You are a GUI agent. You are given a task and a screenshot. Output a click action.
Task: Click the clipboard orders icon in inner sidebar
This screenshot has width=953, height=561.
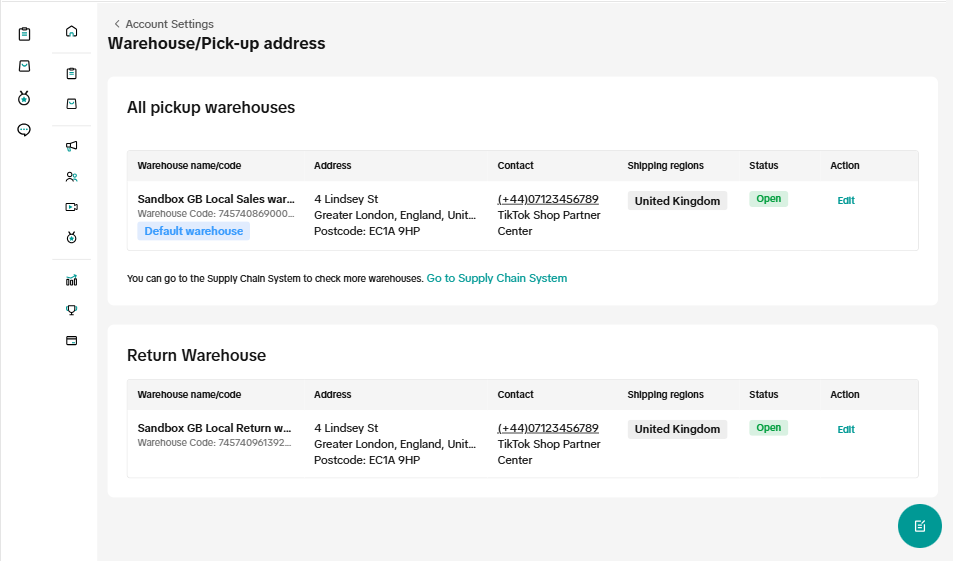click(71, 73)
